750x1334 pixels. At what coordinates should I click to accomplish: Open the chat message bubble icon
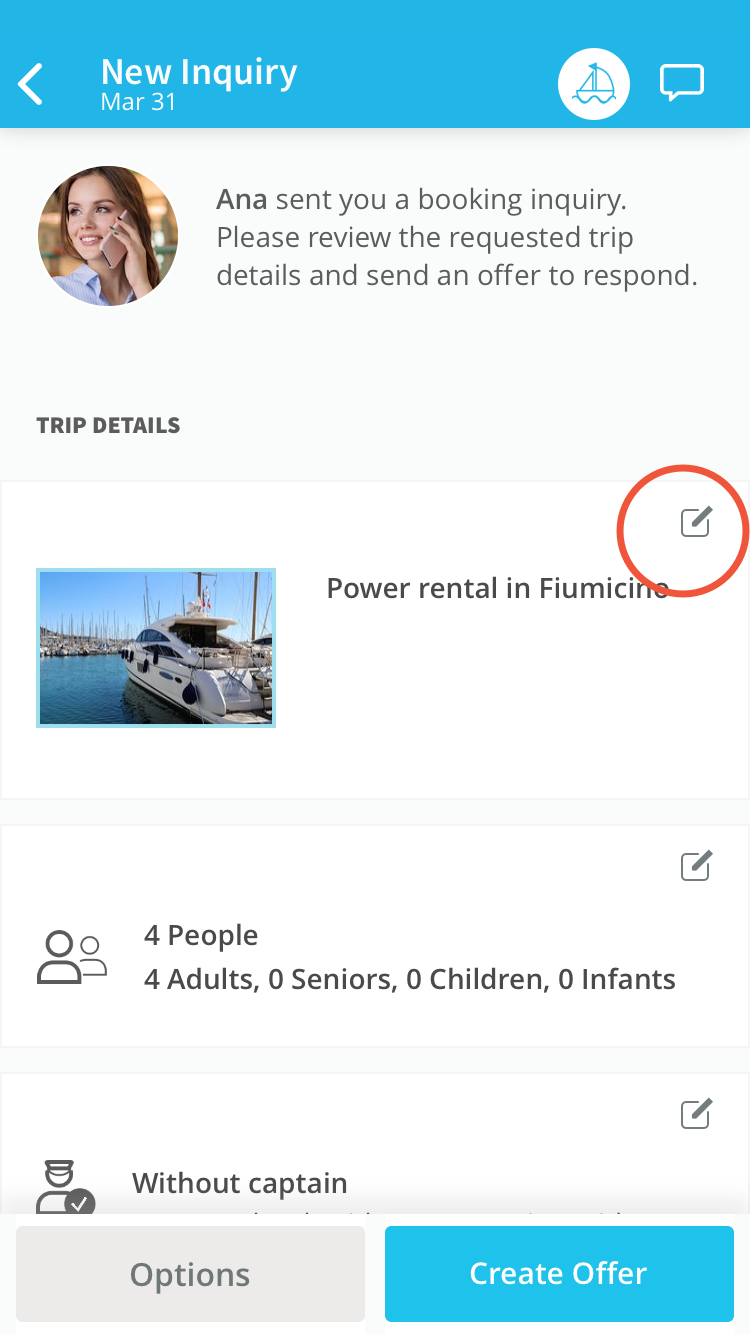point(682,83)
